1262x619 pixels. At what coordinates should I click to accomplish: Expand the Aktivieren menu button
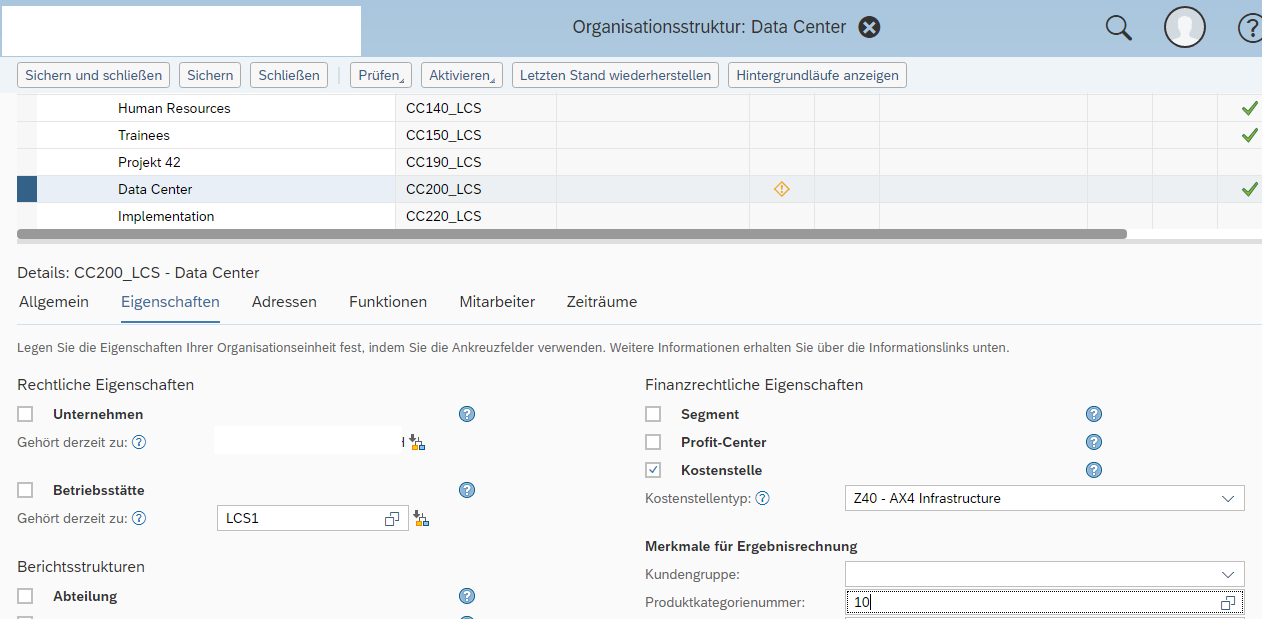[x=460, y=75]
